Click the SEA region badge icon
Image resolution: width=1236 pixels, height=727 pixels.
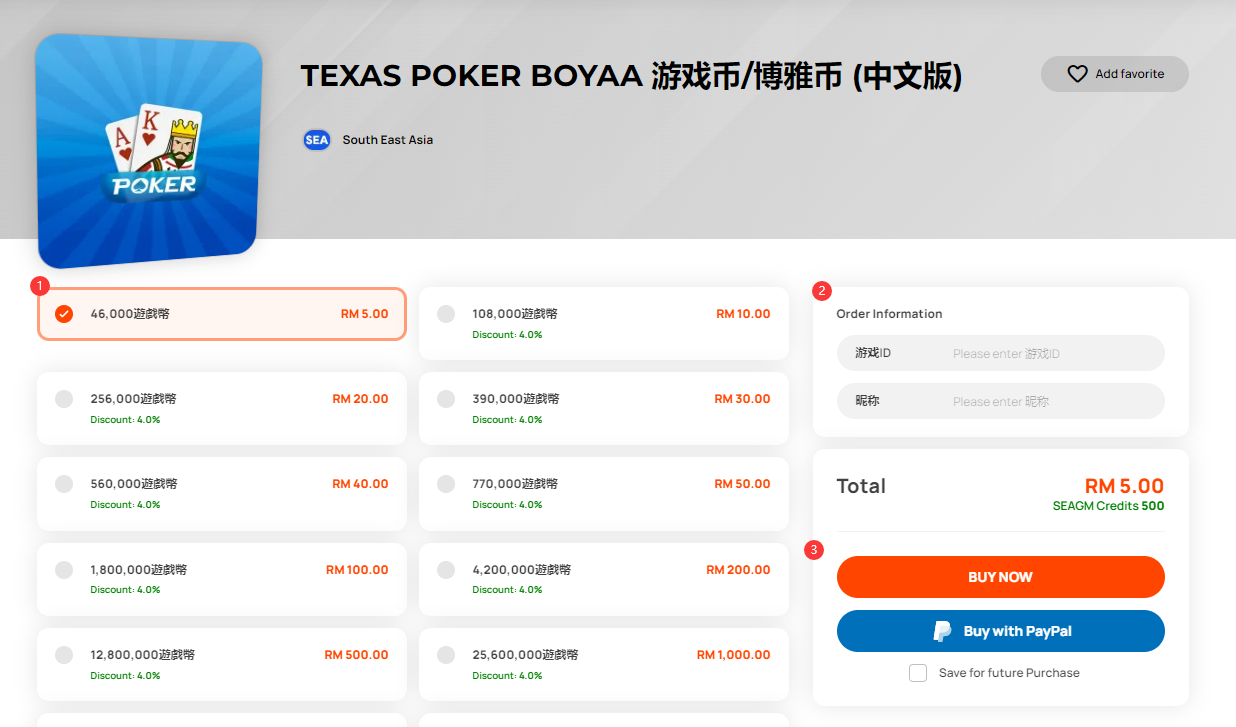pos(316,140)
